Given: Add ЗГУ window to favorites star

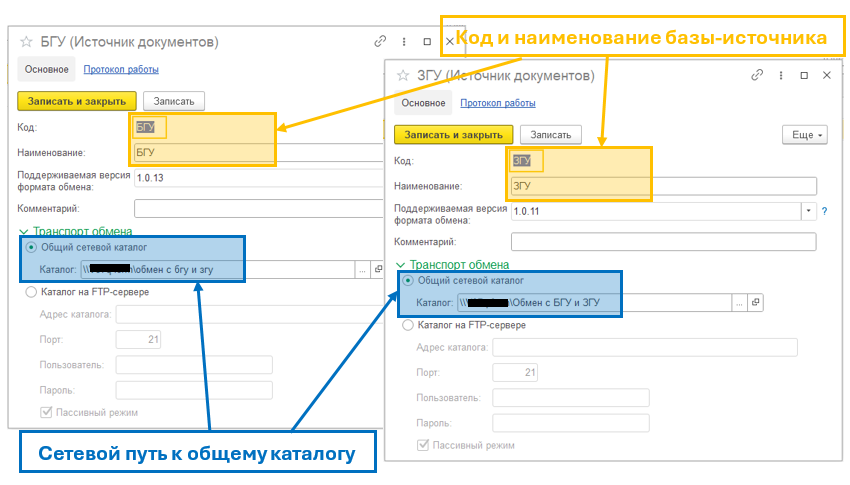Looking at the screenshot, I should click(x=403, y=75).
